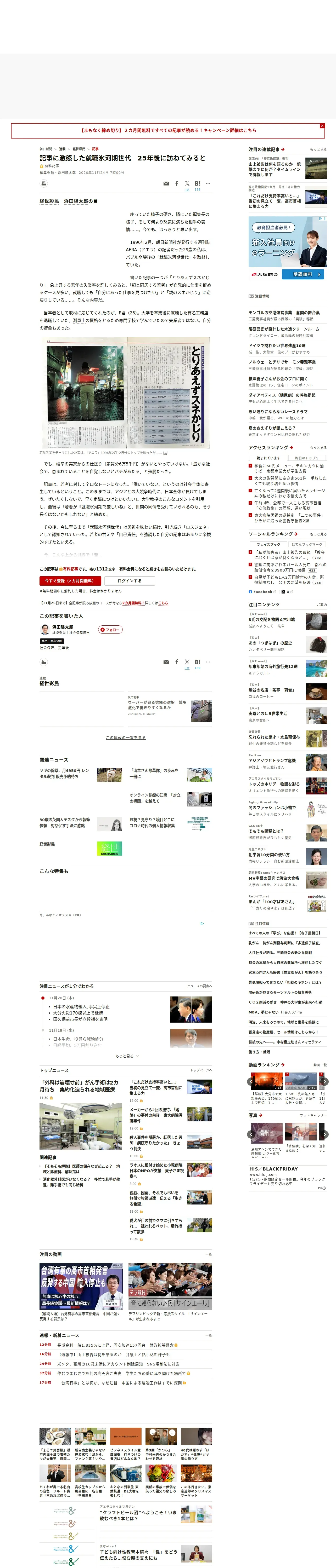
Task: Select はてなブックマーク social ranking tab
Action: pos(307,545)
